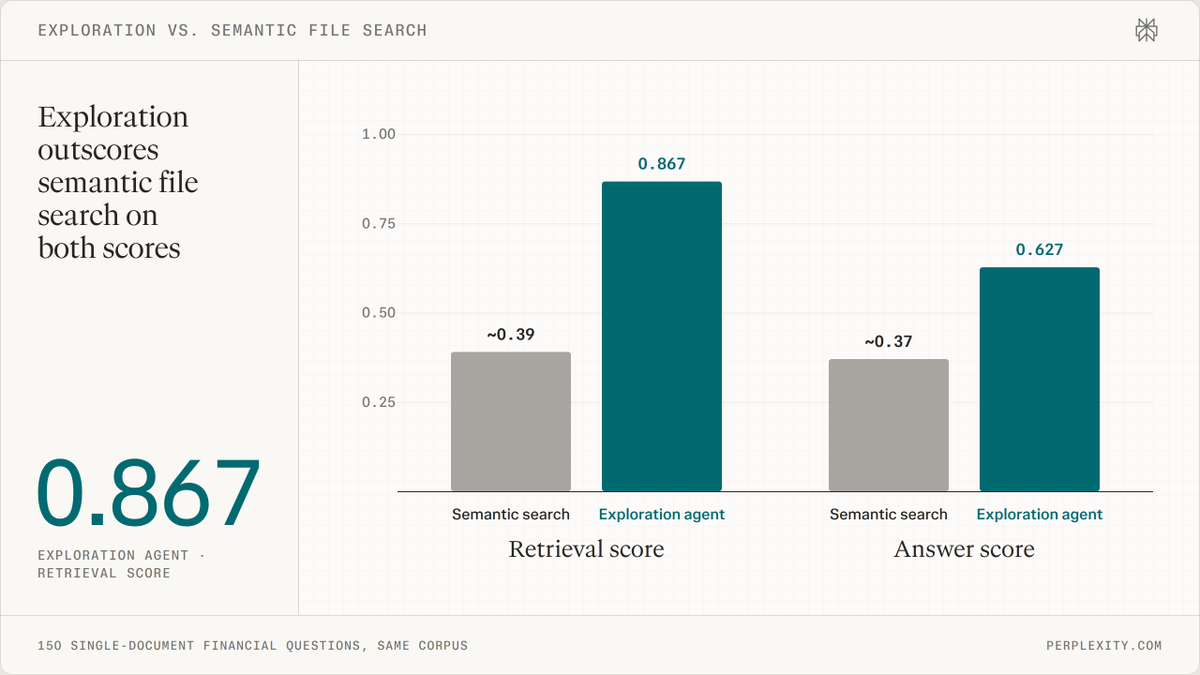The image size is (1200, 675).
Task: Click the ~0.39 value label
Action: (511, 334)
